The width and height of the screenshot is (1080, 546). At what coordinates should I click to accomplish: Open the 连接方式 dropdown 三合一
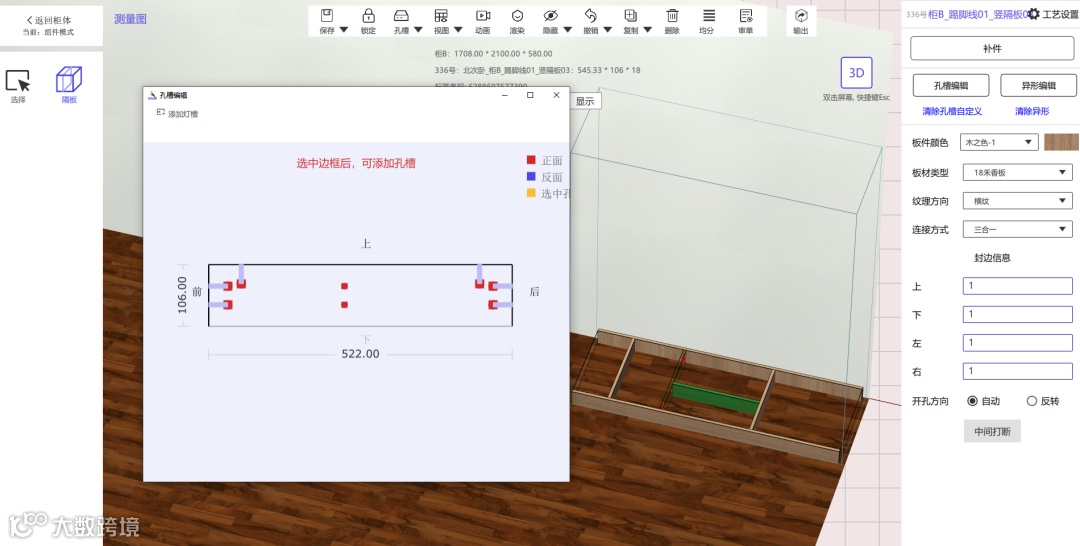click(x=1017, y=229)
